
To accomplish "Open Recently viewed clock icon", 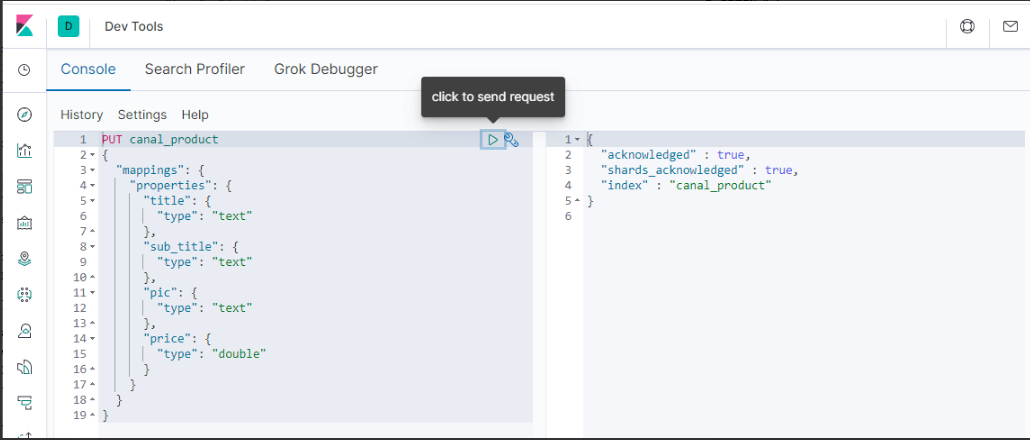I will (x=24, y=70).
